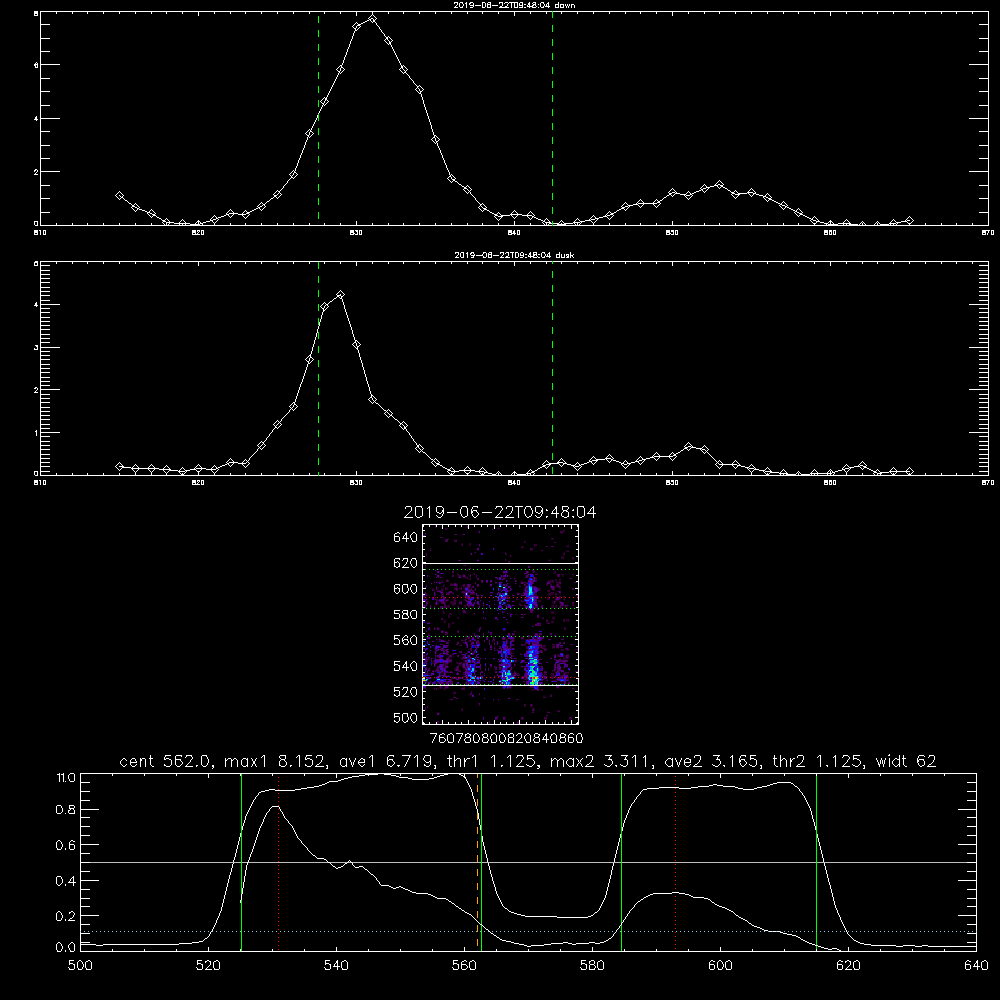Click x-axis label 870 on dawn plot
This screenshot has width=1000, height=1000.
point(987,233)
